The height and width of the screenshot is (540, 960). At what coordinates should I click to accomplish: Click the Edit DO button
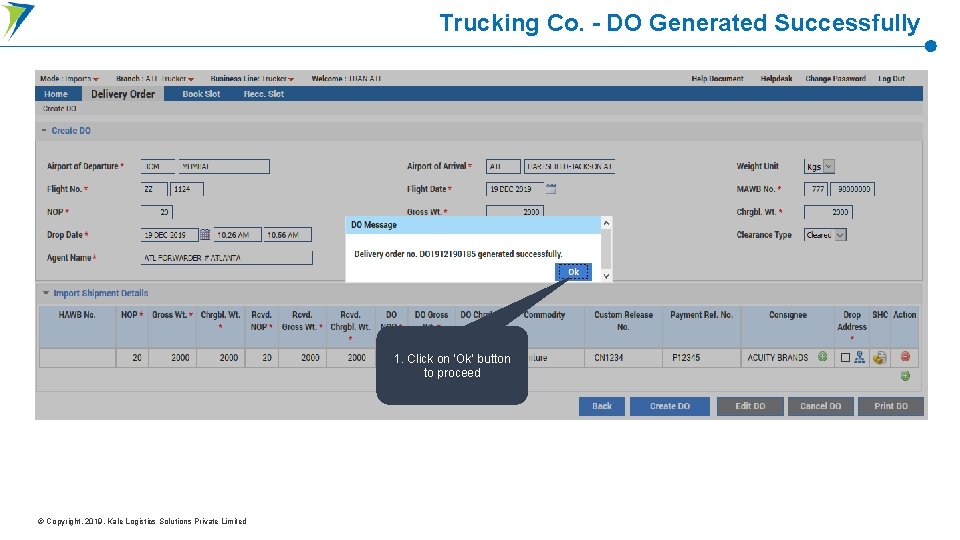pyautogui.click(x=750, y=406)
